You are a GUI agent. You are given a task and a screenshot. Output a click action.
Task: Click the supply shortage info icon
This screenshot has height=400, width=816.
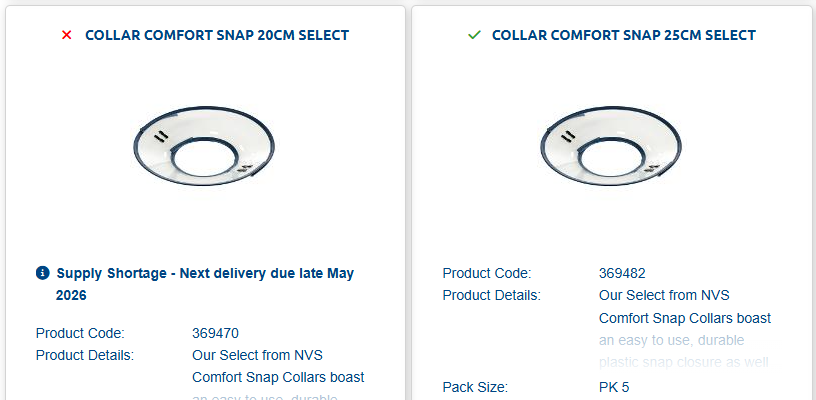pos(43,273)
